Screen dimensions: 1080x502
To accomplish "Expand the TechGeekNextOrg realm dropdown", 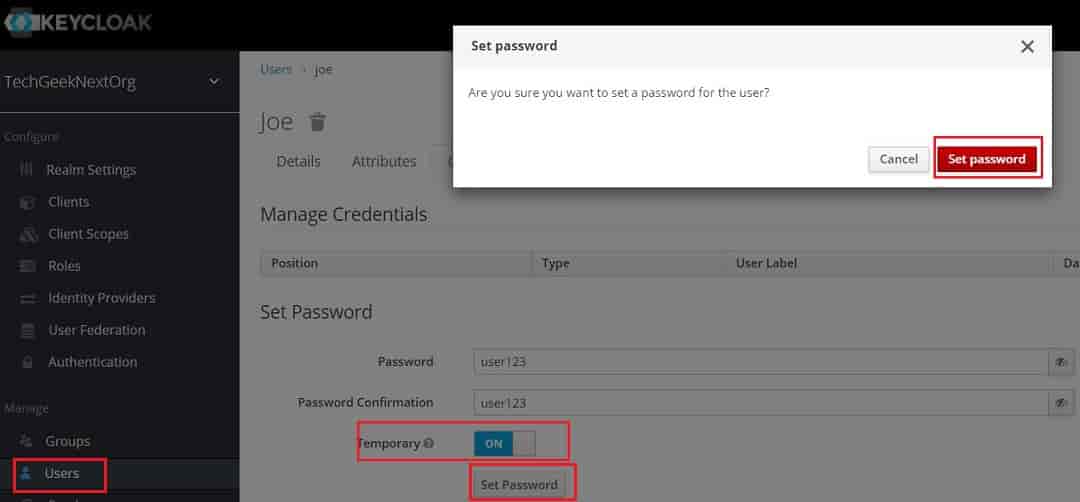I will [214, 82].
